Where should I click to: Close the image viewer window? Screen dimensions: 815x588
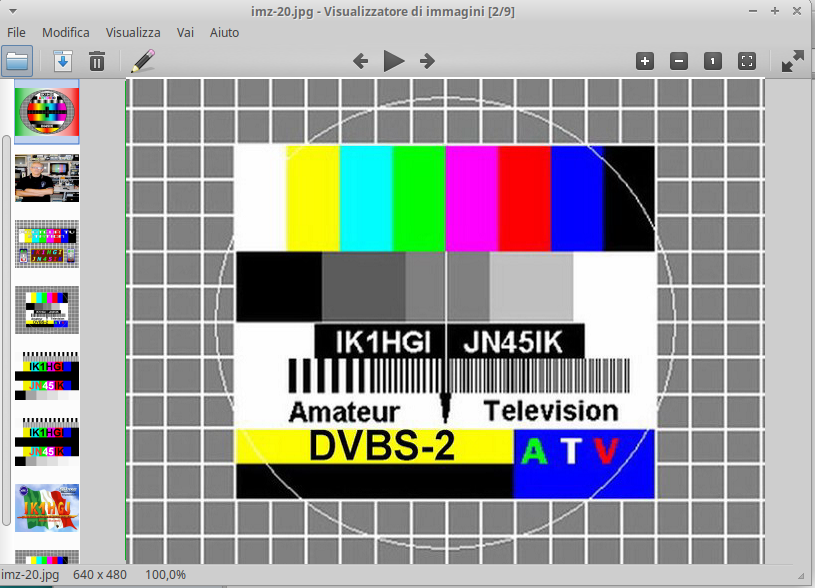coord(796,11)
